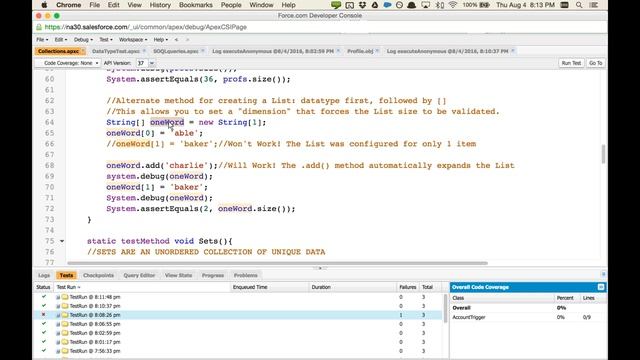Expand the TestRun @ 8:11:48 pm row
Screen dimensions: 640x360
(x=58, y=297)
